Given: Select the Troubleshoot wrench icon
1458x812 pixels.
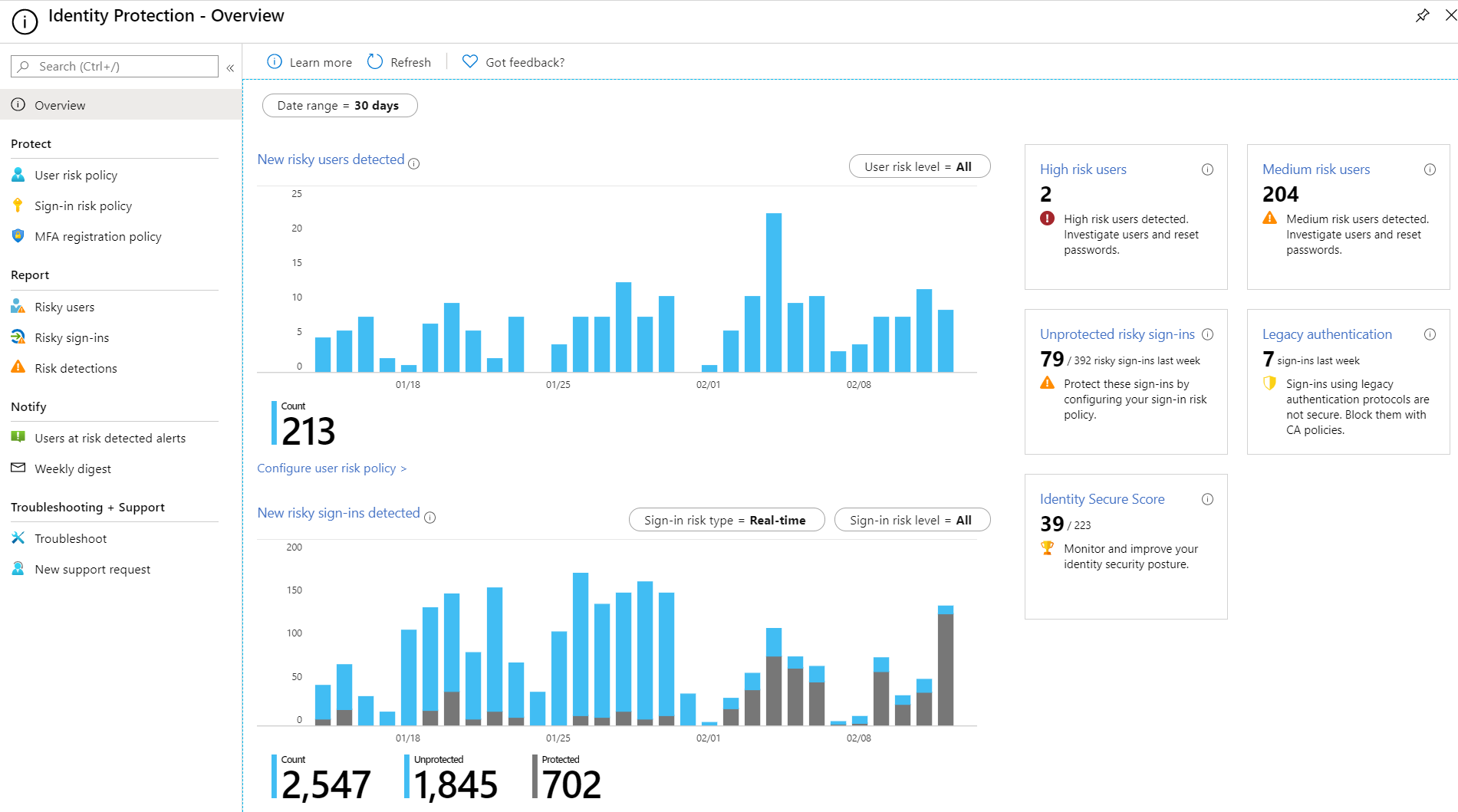Looking at the screenshot, I should tap(18, 538).
